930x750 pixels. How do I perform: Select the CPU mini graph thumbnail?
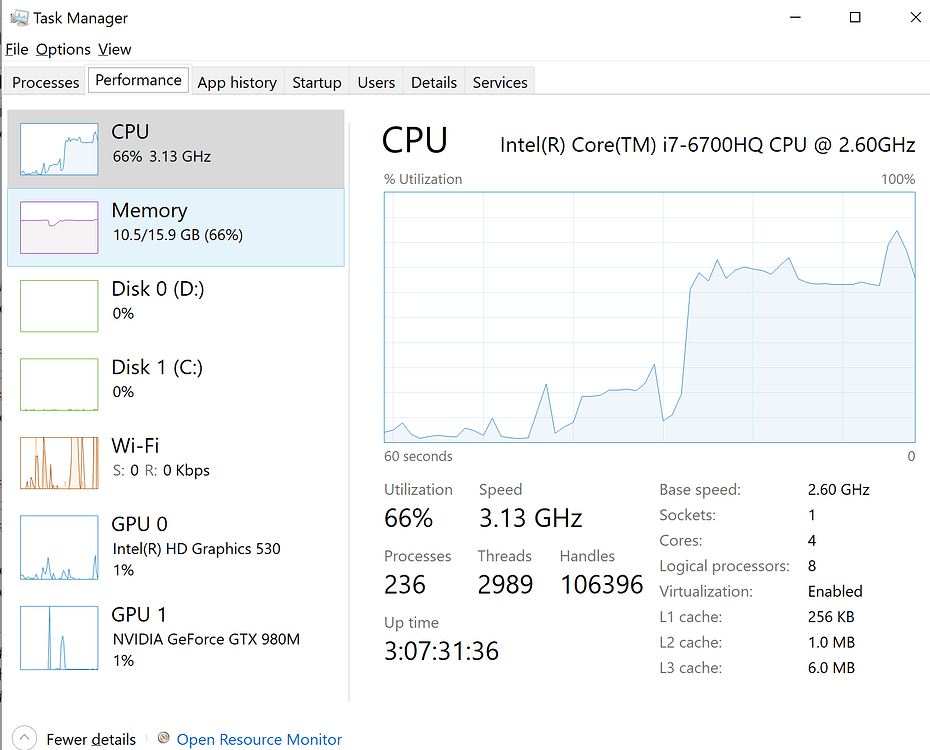point(59,148)
